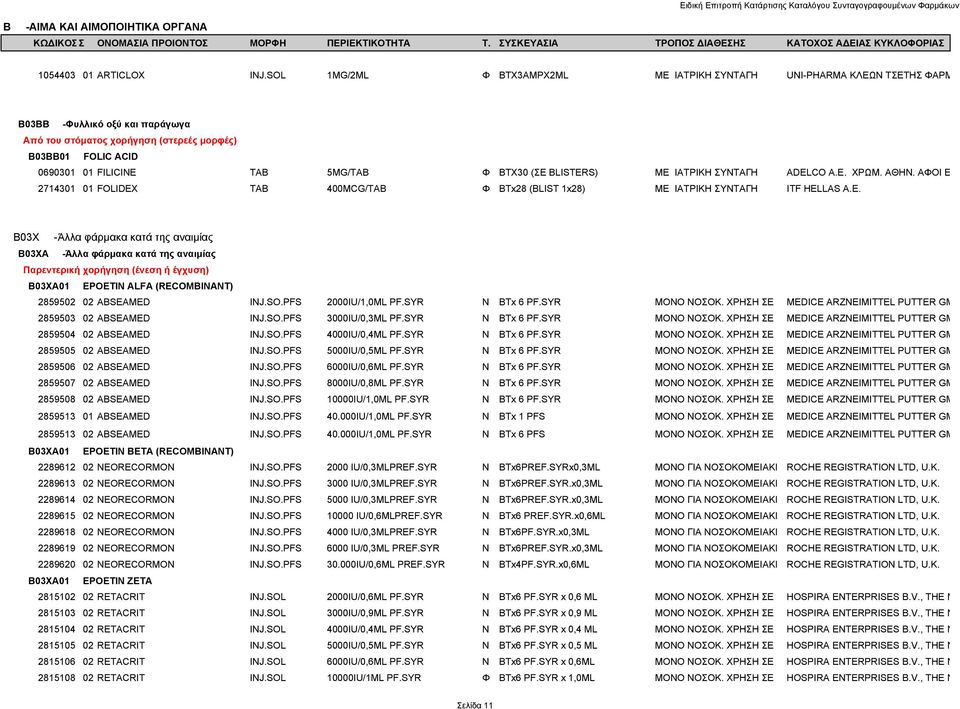The height and width of the screenshot is (709, 960).
Task: Click 4000IU/0,4ML PF.SYR ABSEAMED content
Action: [375, 334]
